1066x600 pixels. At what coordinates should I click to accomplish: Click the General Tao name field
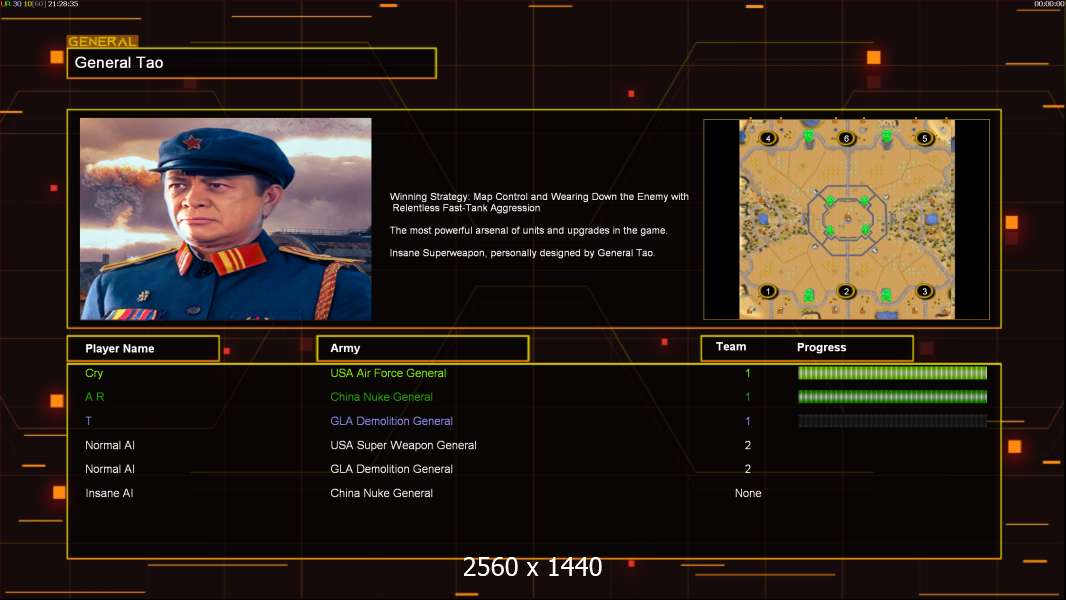tap(252, 63)
